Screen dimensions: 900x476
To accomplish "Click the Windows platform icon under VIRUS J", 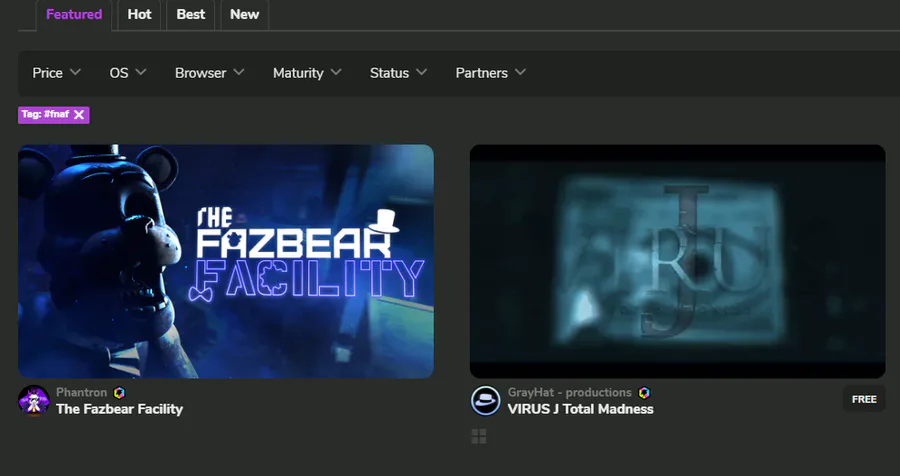I will pyautogui.click(x=479, y=436).
